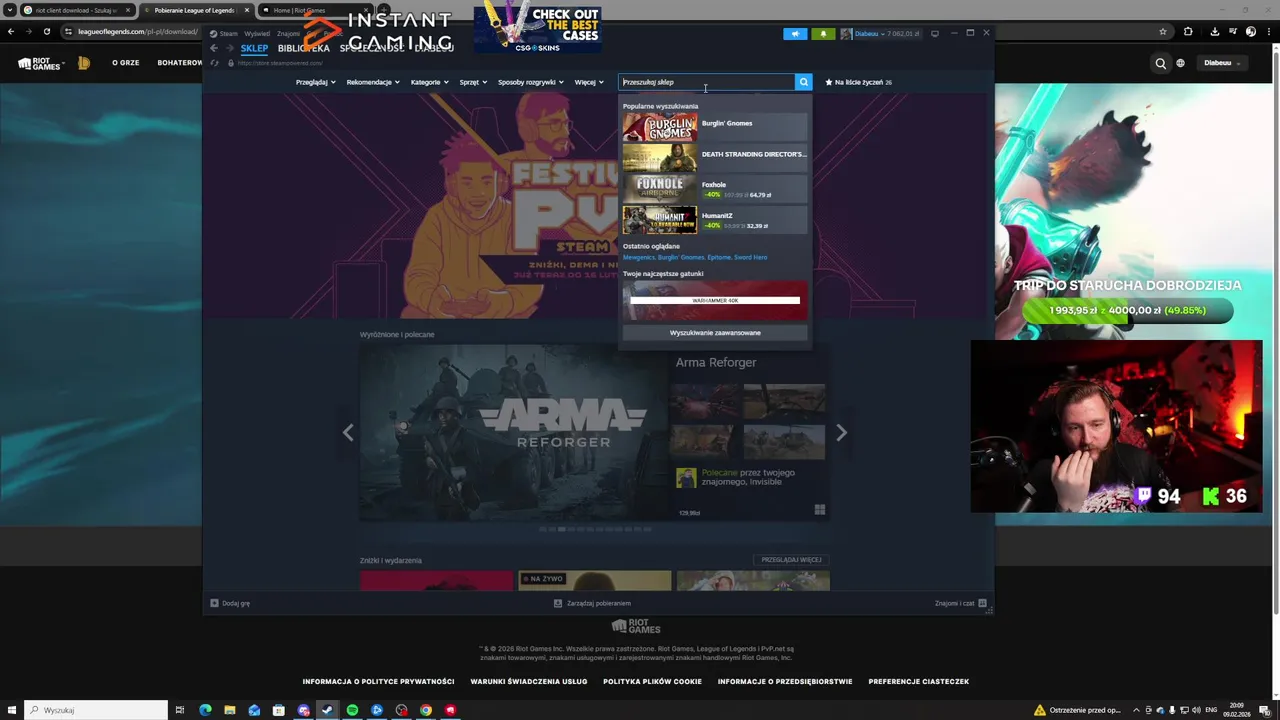The width and height of the screenshot is (1280, 720).
Task: Open Chrome tab search dropdown arrow
Action: tap(10, 10)
